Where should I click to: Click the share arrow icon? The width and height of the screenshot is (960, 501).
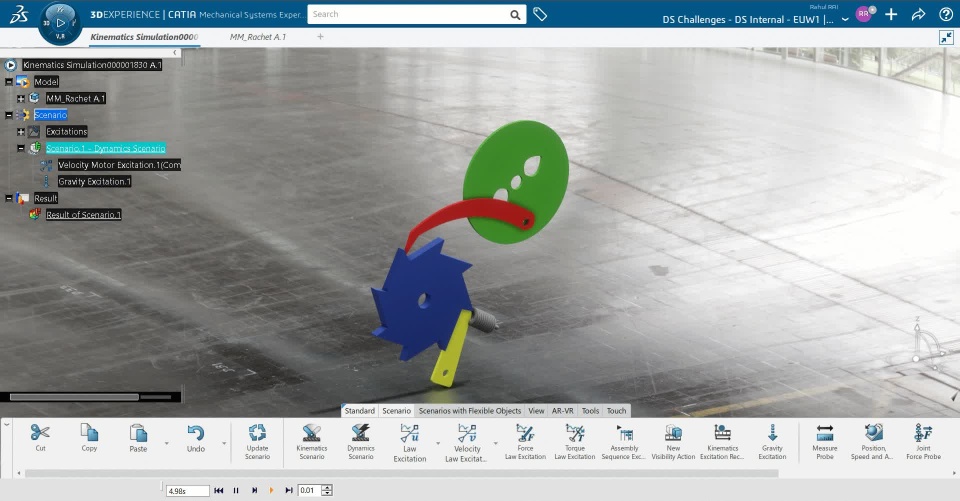(x=918, y=14)
